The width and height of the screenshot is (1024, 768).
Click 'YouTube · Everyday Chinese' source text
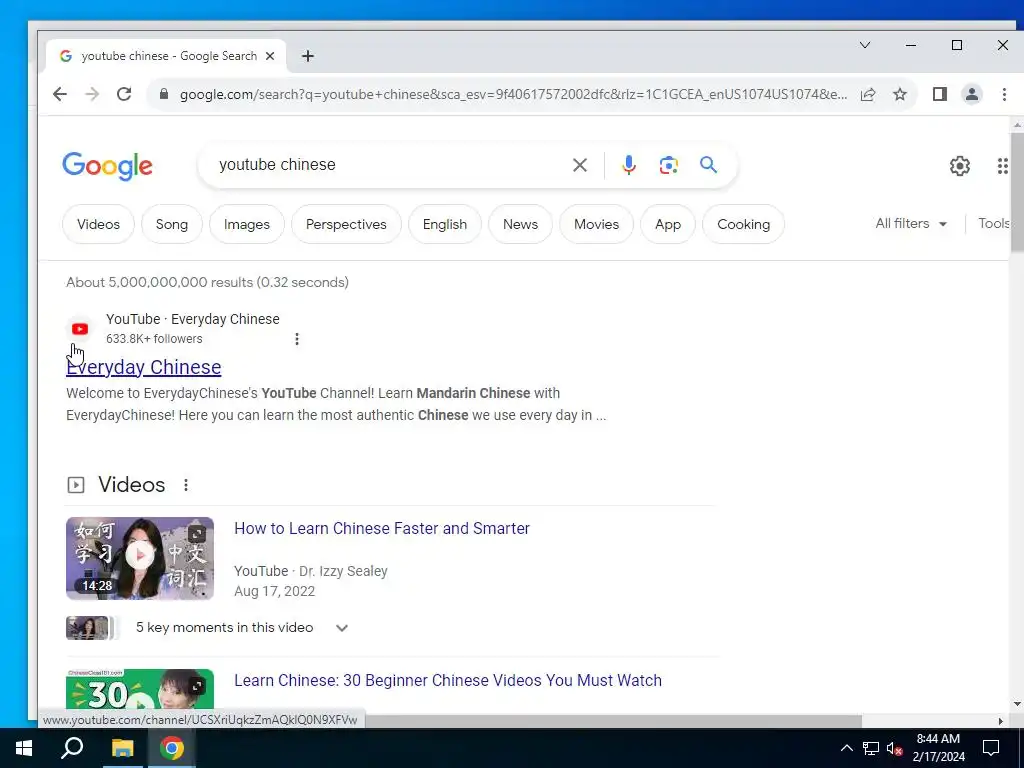(193, 319)
